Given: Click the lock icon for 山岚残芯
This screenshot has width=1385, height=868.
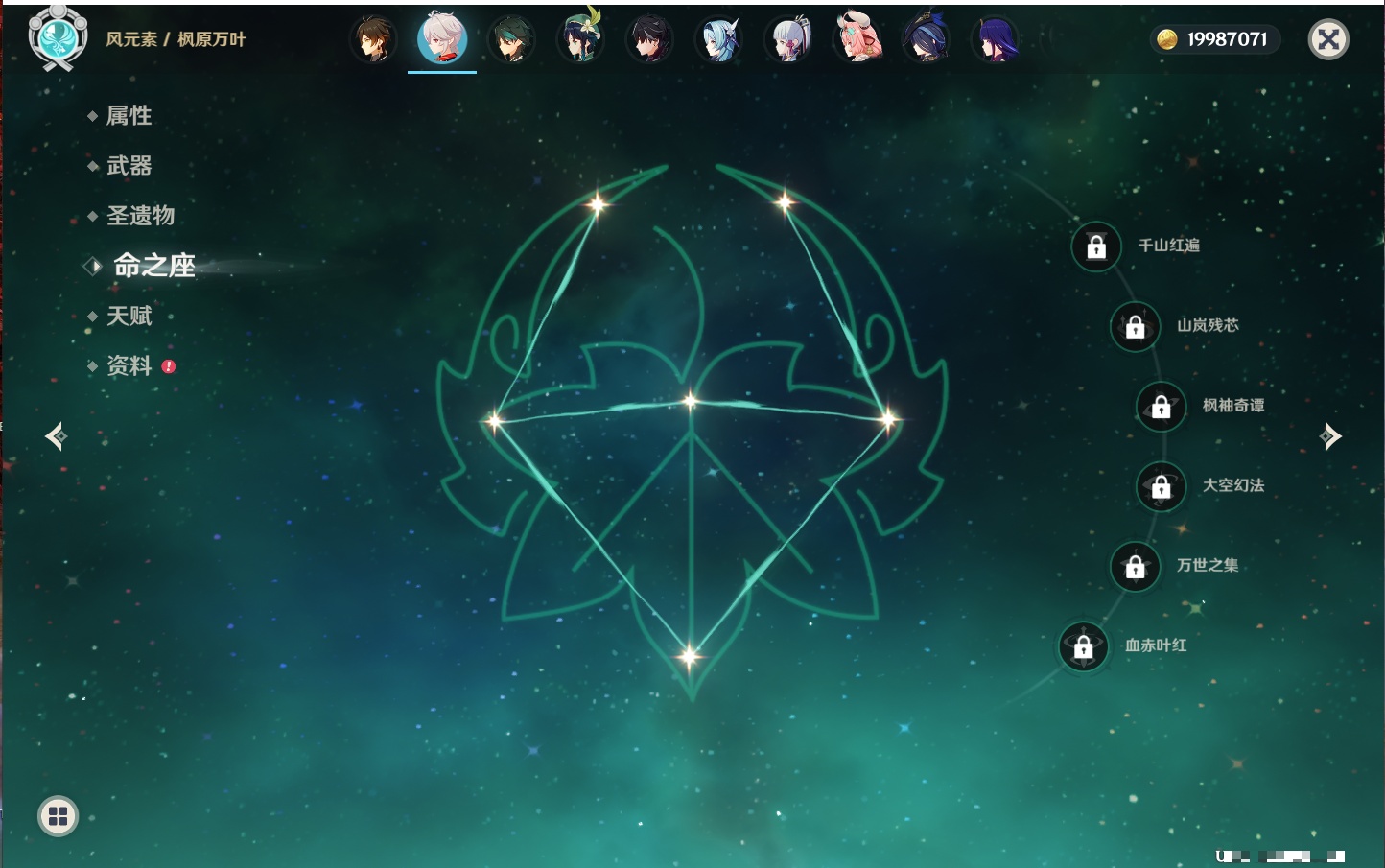Looking at the screenshot, I should click(1136, 327).
